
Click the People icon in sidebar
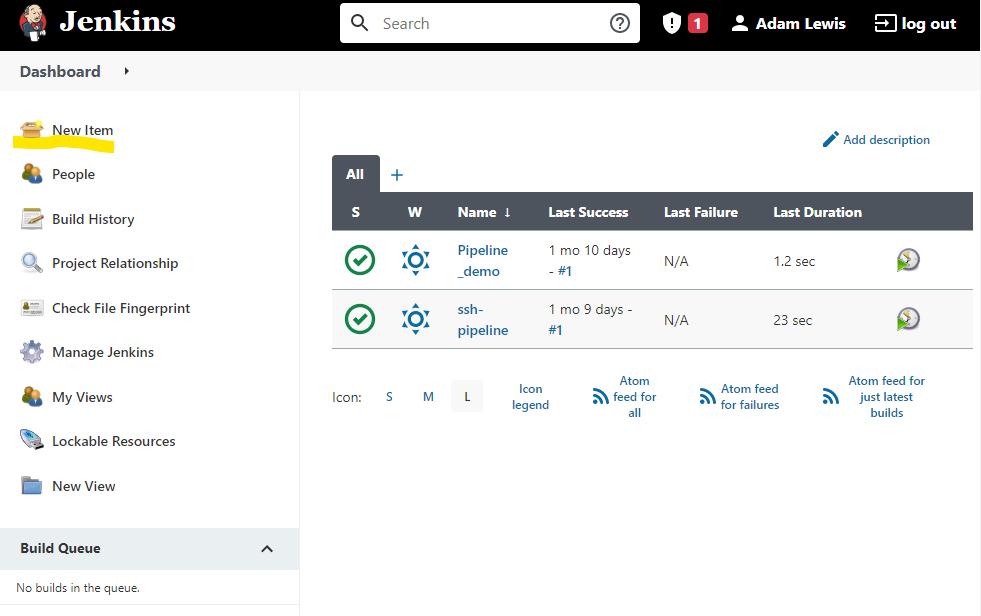[31, 174]
